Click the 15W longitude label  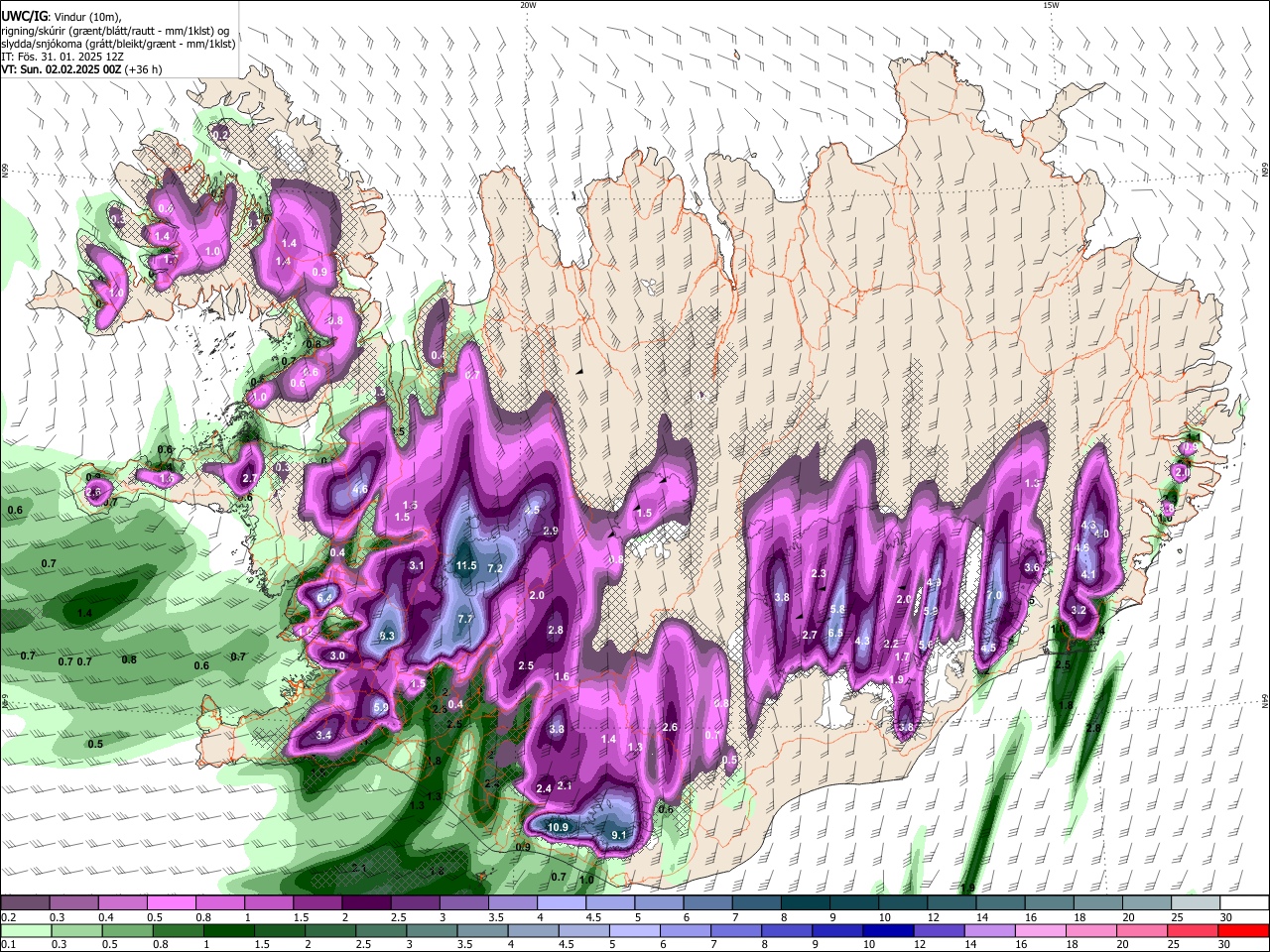tap(1050, 5)
